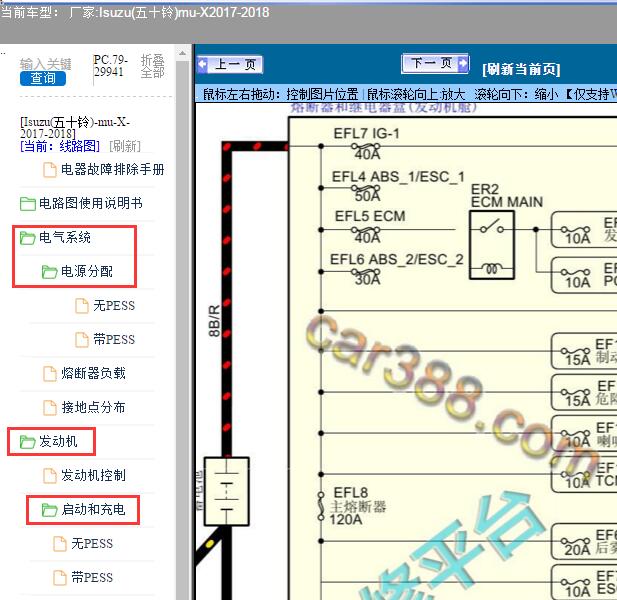The height and width of the screenshot is (600, 617).
Task: Click the ER2 ECM MAIN relay symbol
Action: pos(492,245)
